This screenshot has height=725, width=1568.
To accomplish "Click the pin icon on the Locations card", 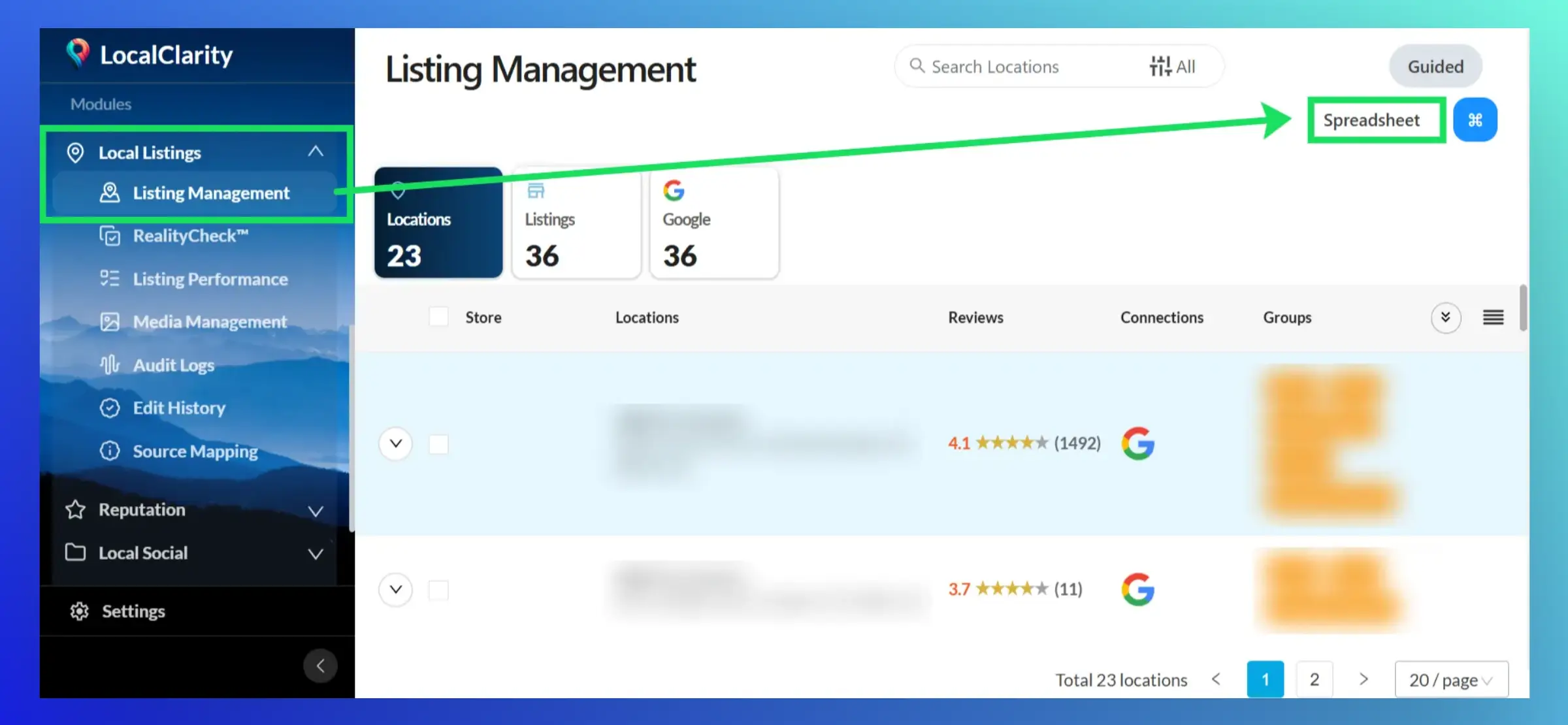I will [398, 191].
